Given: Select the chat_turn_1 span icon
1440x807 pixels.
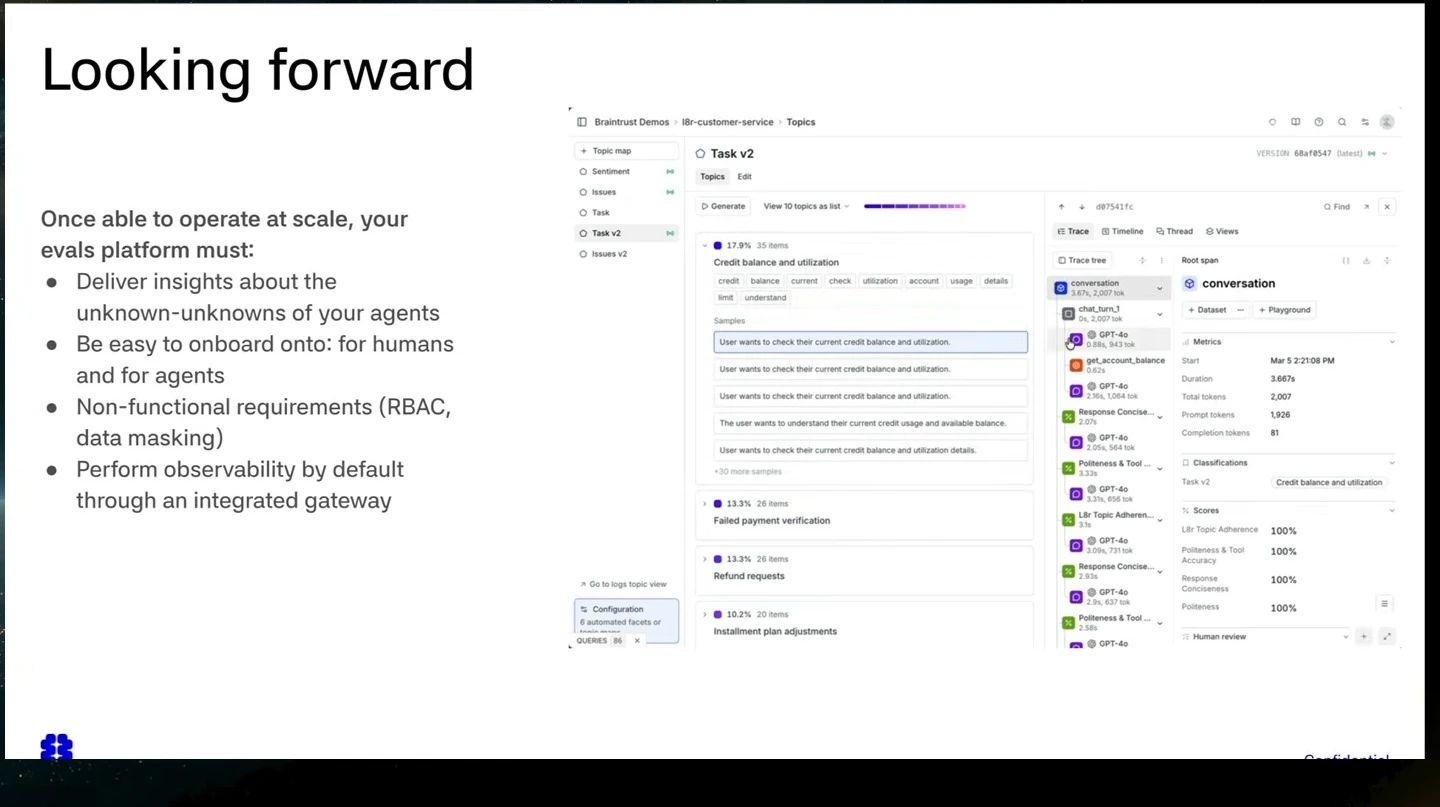Looking at the screenshot, I should point(1069,314).
